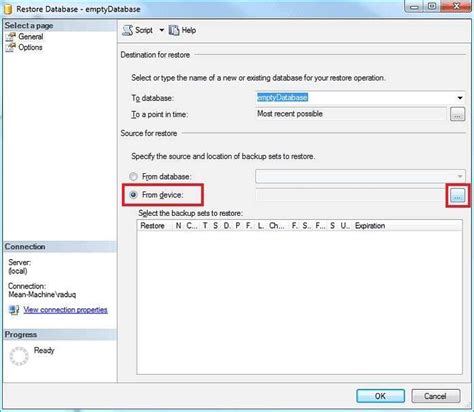
Task: Click the Ready progress spinner
Action: (19, 356)
